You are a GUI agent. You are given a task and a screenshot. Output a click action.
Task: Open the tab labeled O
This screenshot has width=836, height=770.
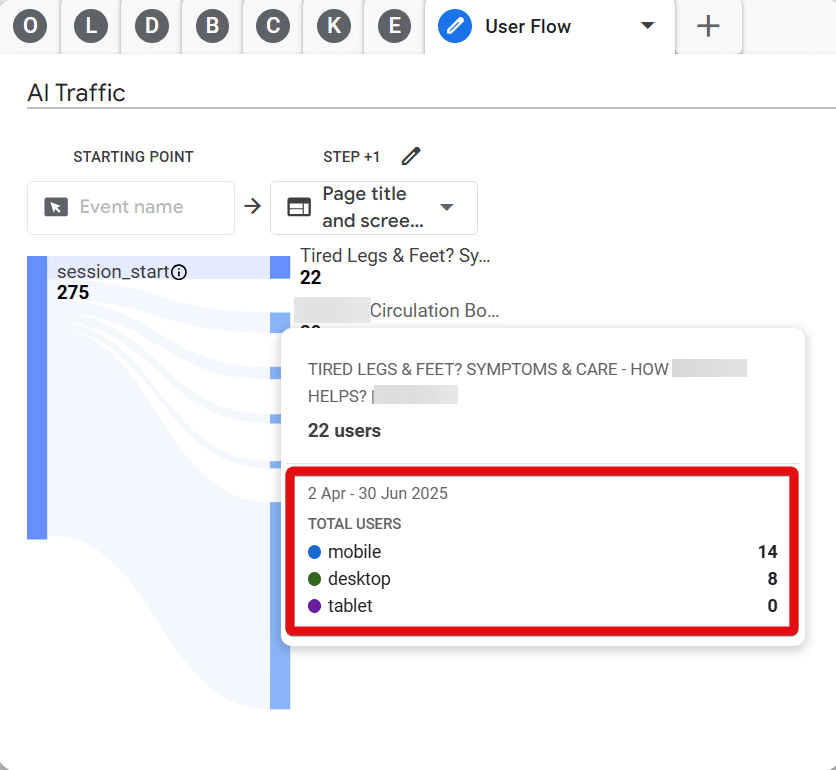[x=30, y=26]
